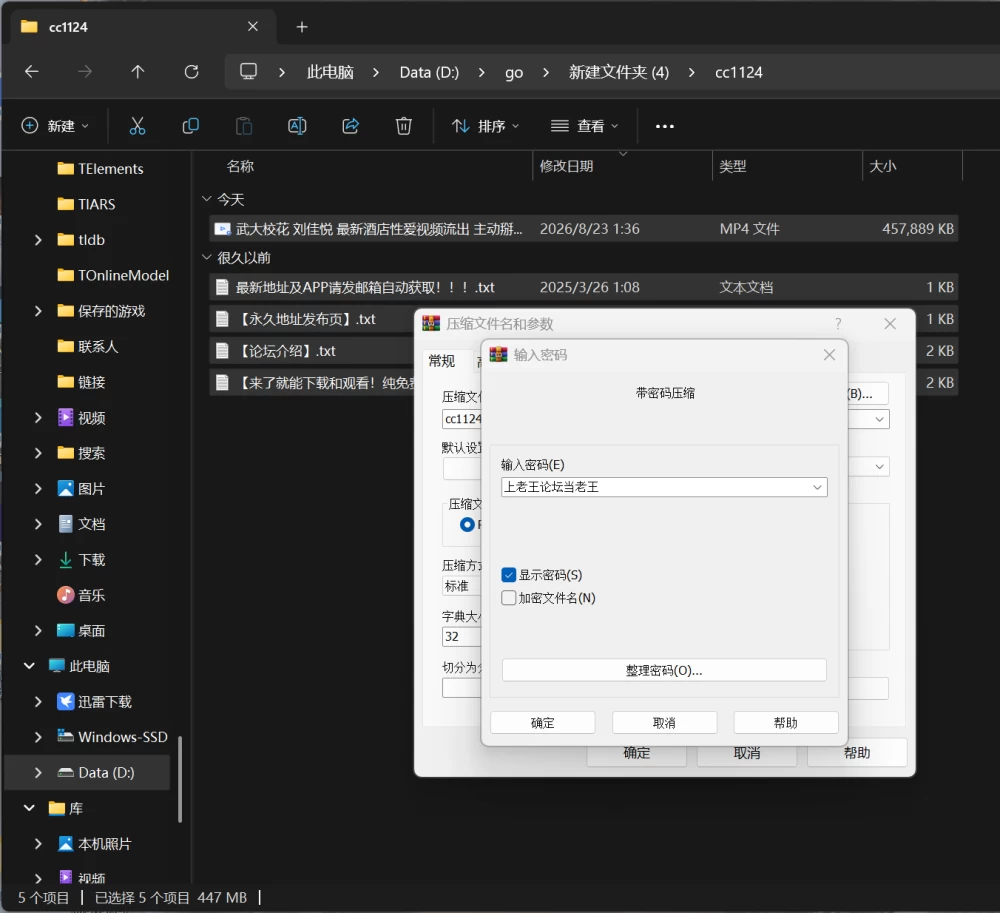The image size is (1000, 913).
Task: Click the Delete trash icon
Action: click(404, 126)
